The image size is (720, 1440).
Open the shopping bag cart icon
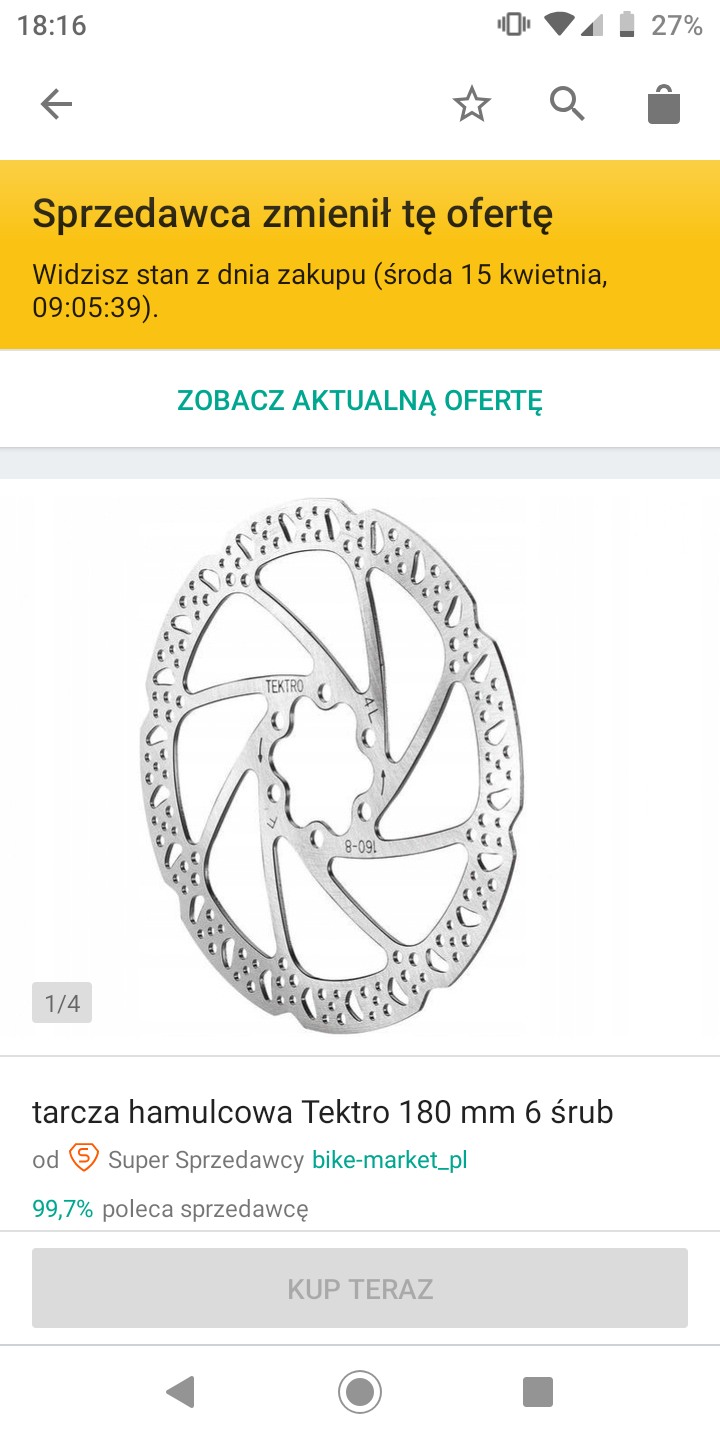pyautogui.click(x=664, y=104)
